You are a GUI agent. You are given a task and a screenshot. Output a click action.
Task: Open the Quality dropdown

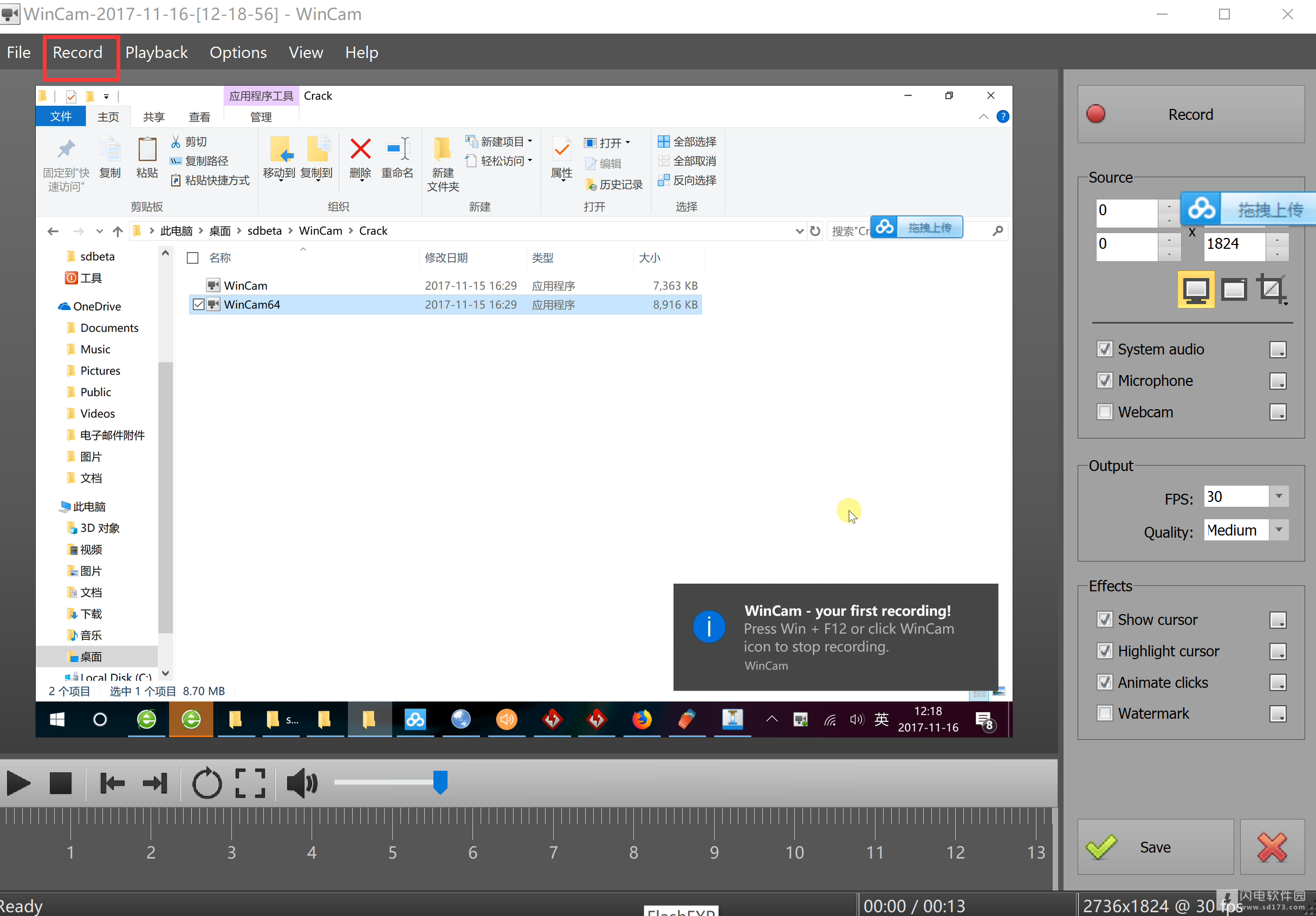1279,530
